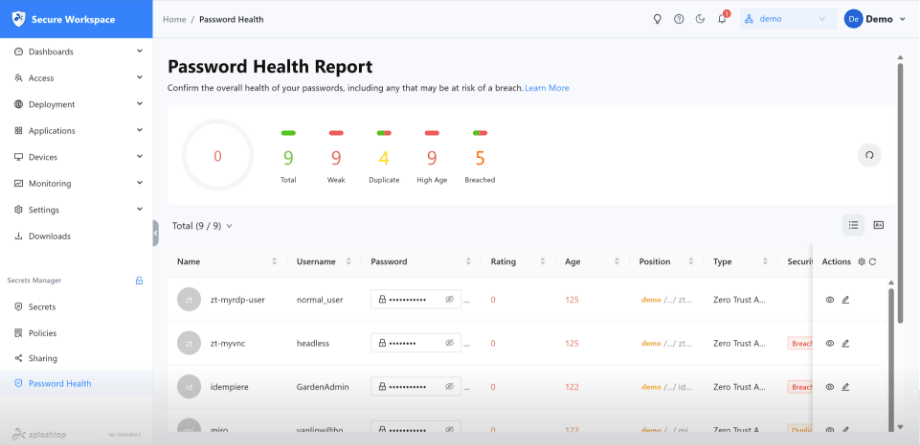Expand the Settings menu
The height and width of the screenshot is (445, 920).
76,210
